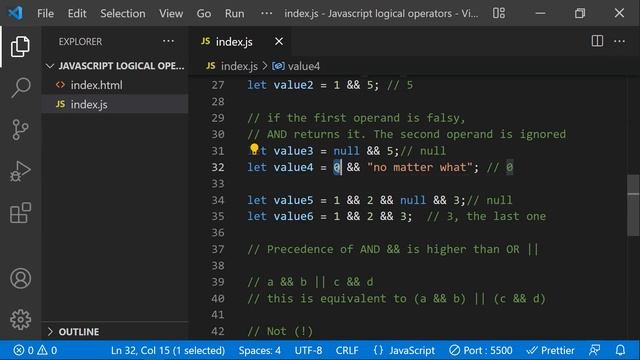Open the Extensions view
The image size is (640, 360).
pos(20,213)
